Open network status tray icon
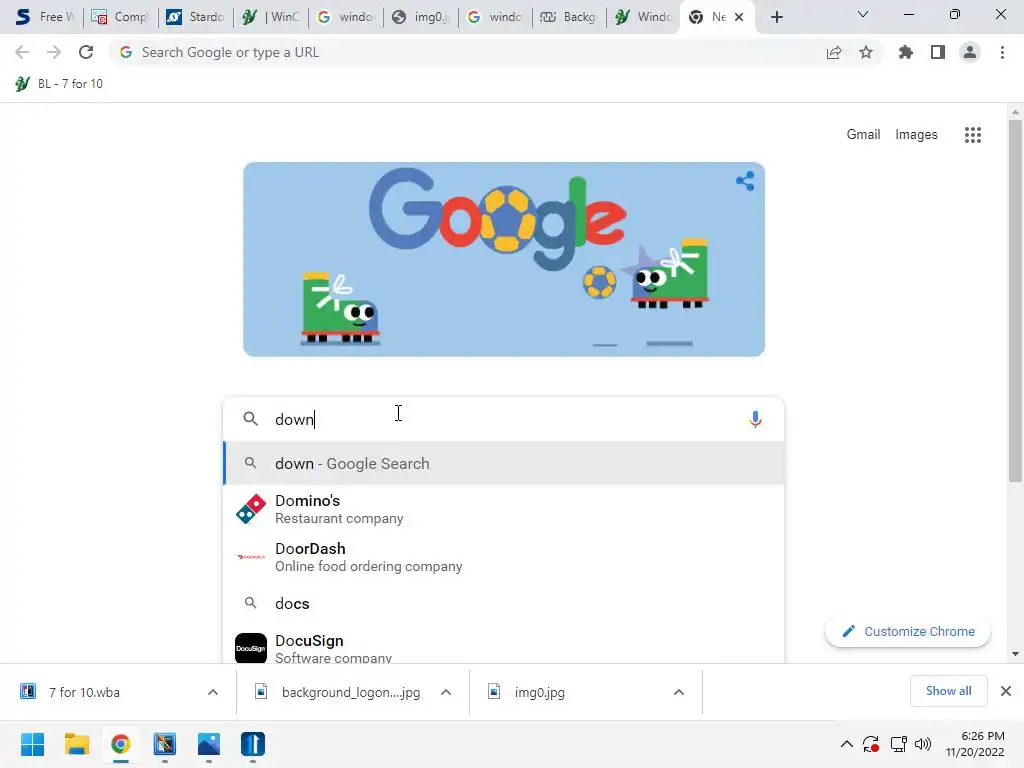The height and width of the screenshot is (768, 1024). click(899, 744)
